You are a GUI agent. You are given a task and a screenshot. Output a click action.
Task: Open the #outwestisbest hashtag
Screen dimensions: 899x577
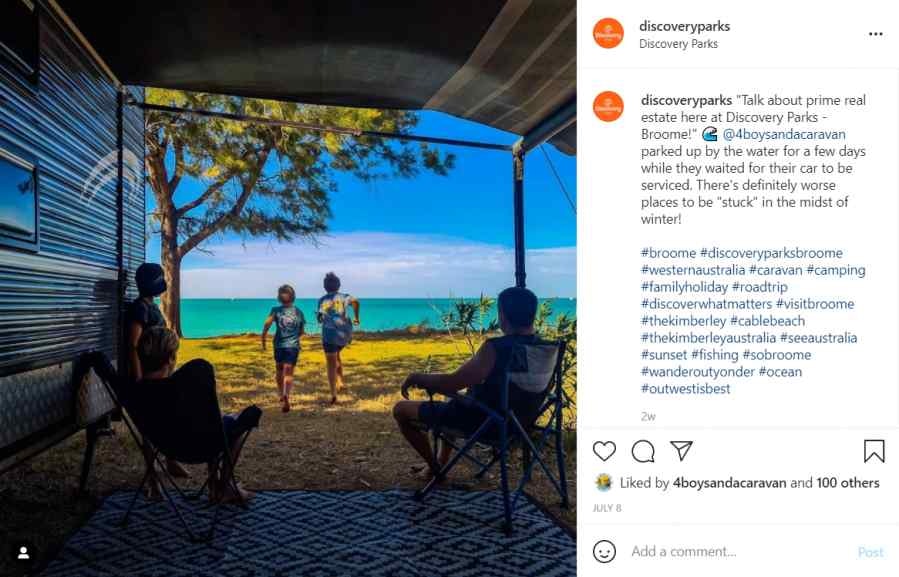[x=686, y=388]
